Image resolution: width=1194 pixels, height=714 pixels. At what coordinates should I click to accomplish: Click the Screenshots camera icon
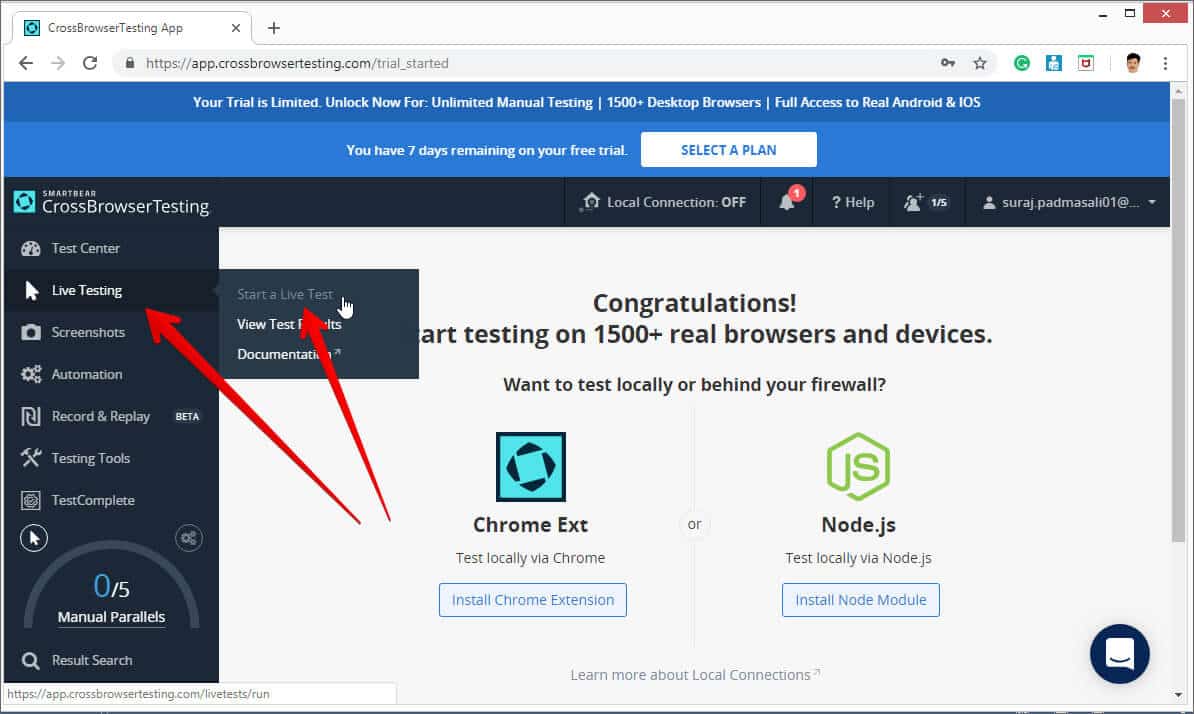[30, 332]
